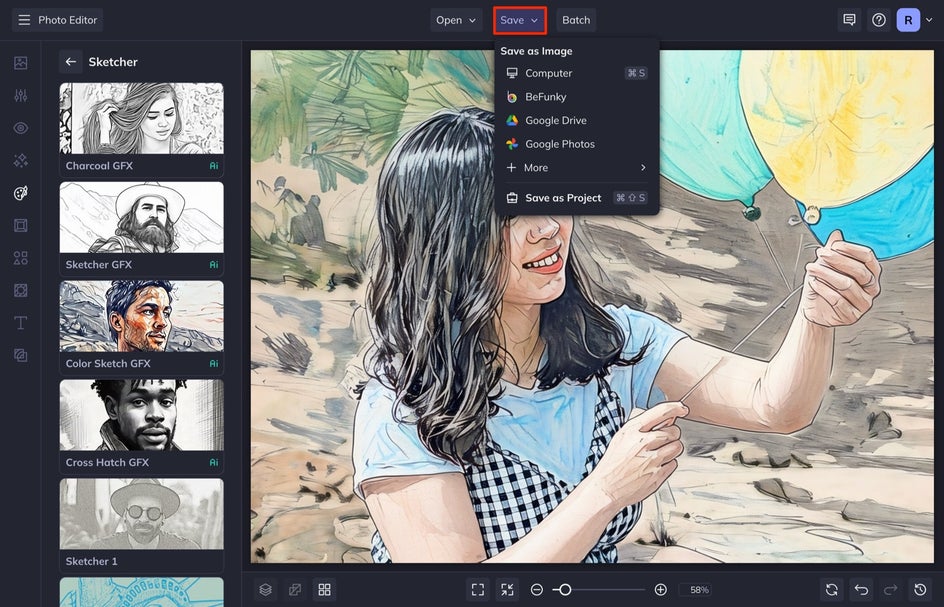This screenshot has width=944, height=607.
Task: Open the Overlays icon in sidebar
Action: click(x=20, y=290)
